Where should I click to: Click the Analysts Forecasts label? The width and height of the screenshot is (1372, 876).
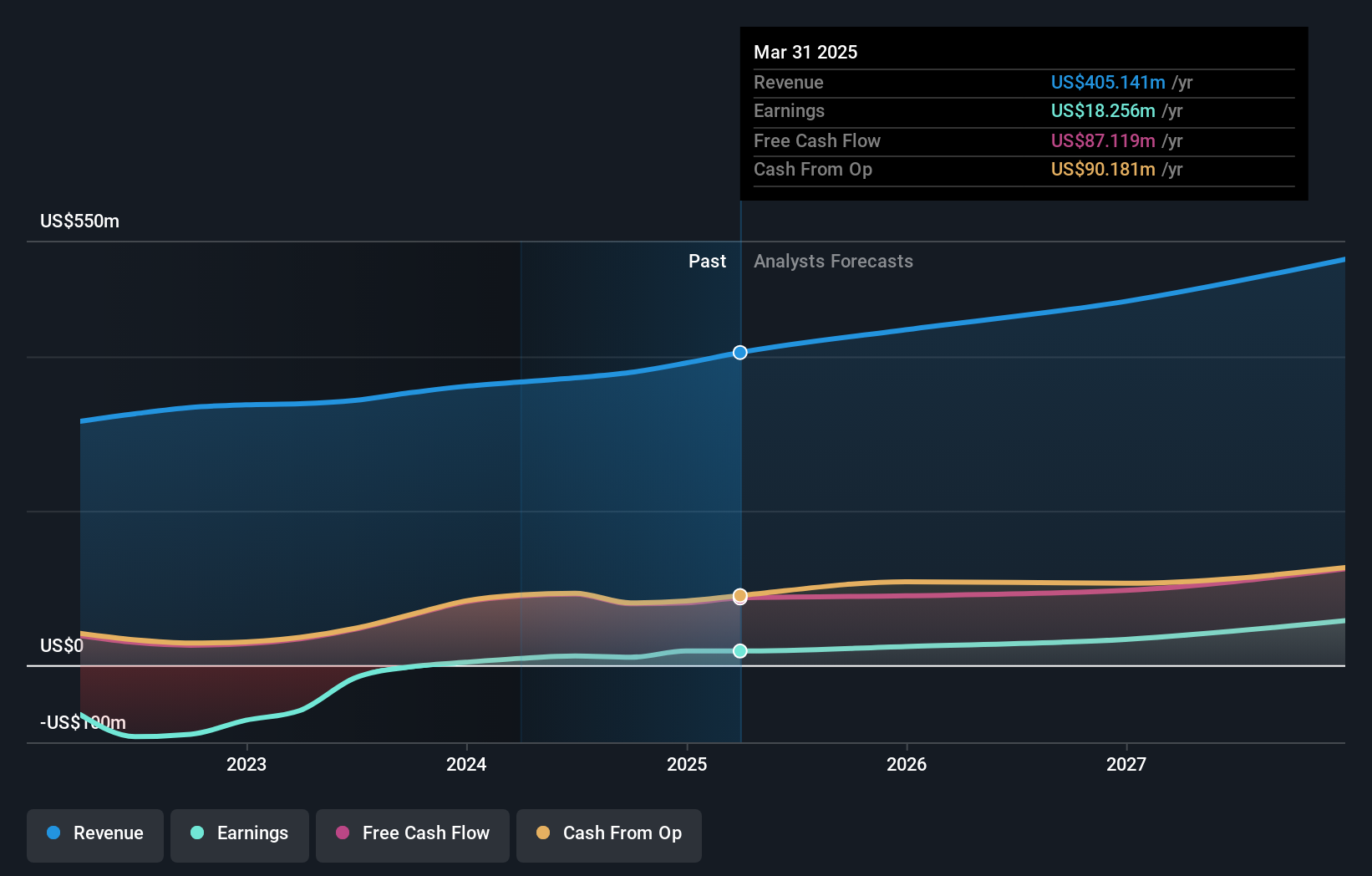(833, 262)
